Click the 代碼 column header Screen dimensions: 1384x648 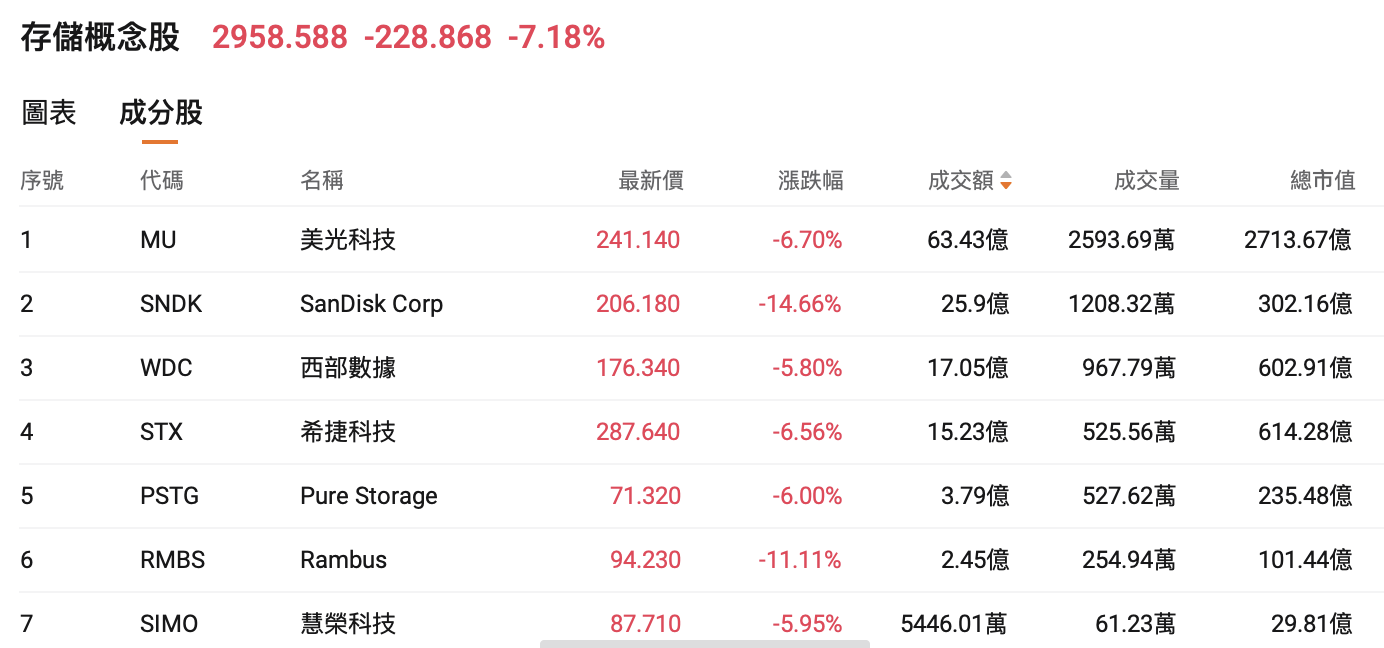pyautogui.click(x=162, y=181)
